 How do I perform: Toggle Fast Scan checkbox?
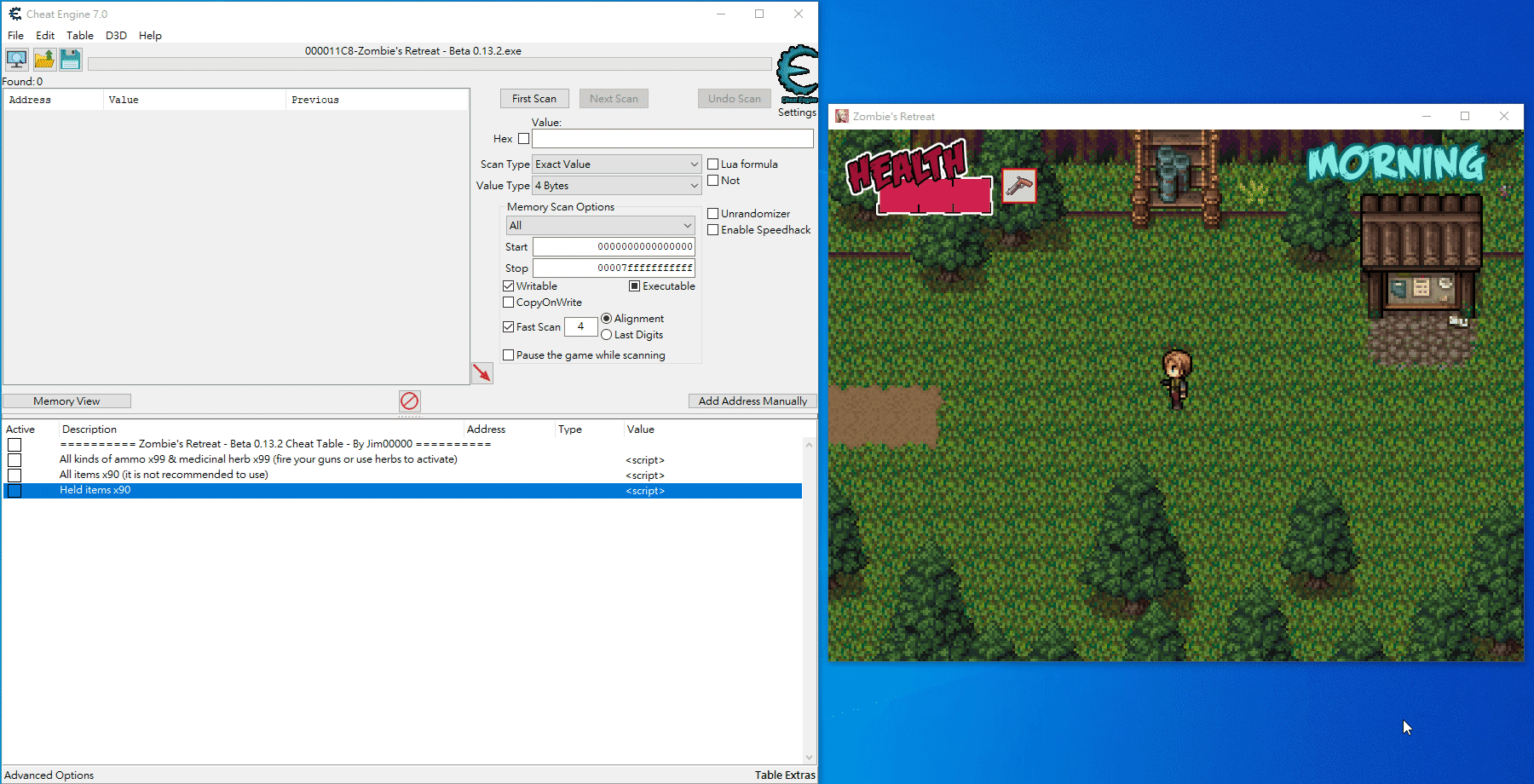pos(508,327)
